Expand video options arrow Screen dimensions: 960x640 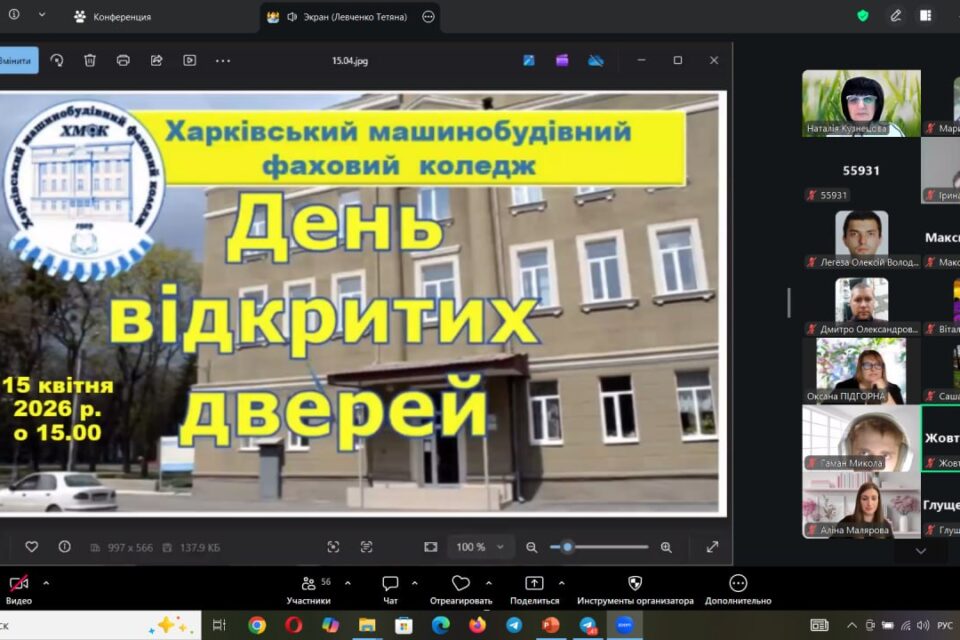[x=46, y=584]
